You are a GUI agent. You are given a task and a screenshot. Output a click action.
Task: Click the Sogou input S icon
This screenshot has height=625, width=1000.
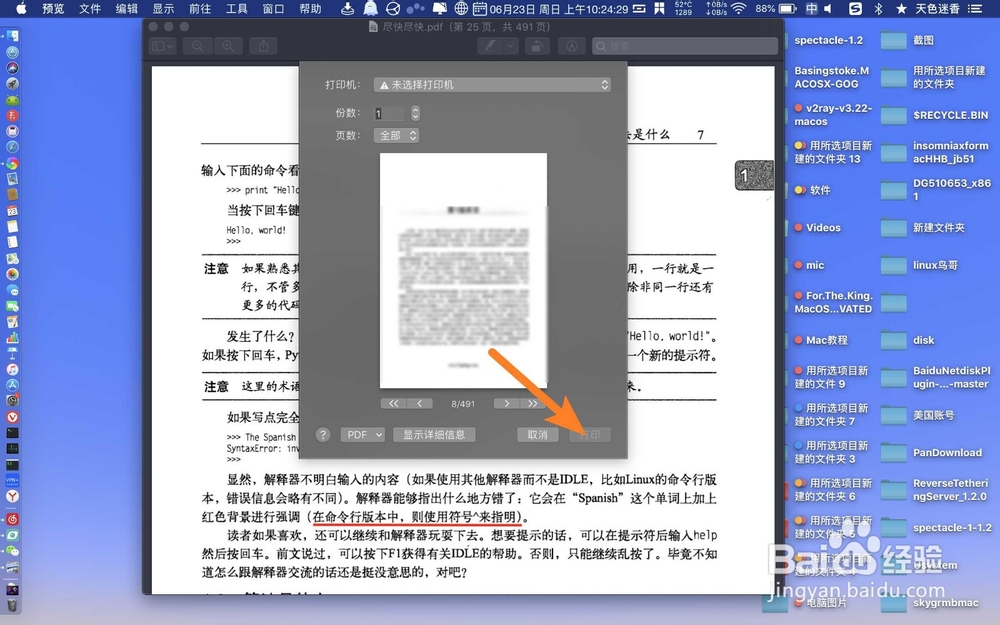(x=855, y=8)
